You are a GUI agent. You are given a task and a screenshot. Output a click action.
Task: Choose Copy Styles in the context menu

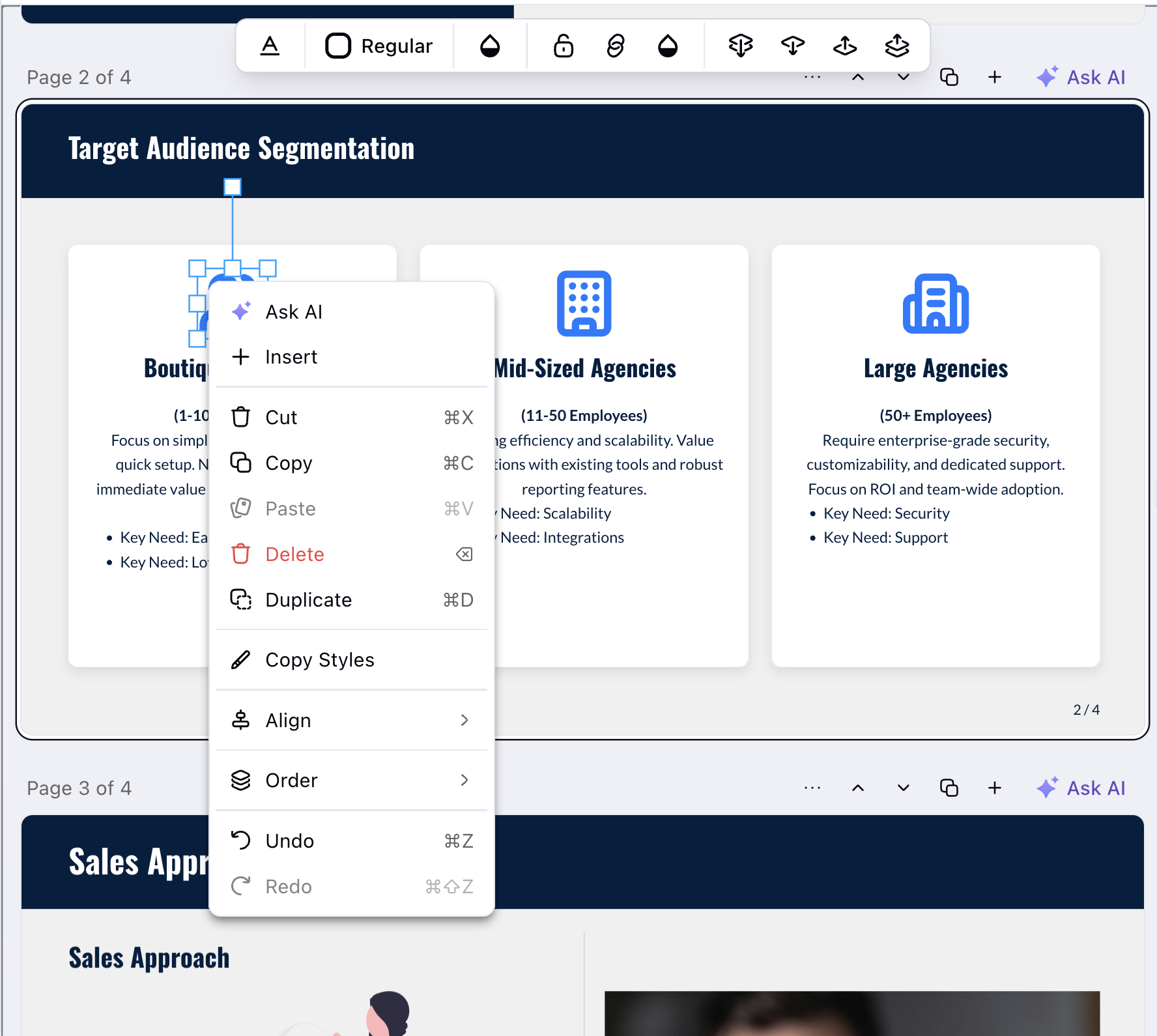[319, 659]
